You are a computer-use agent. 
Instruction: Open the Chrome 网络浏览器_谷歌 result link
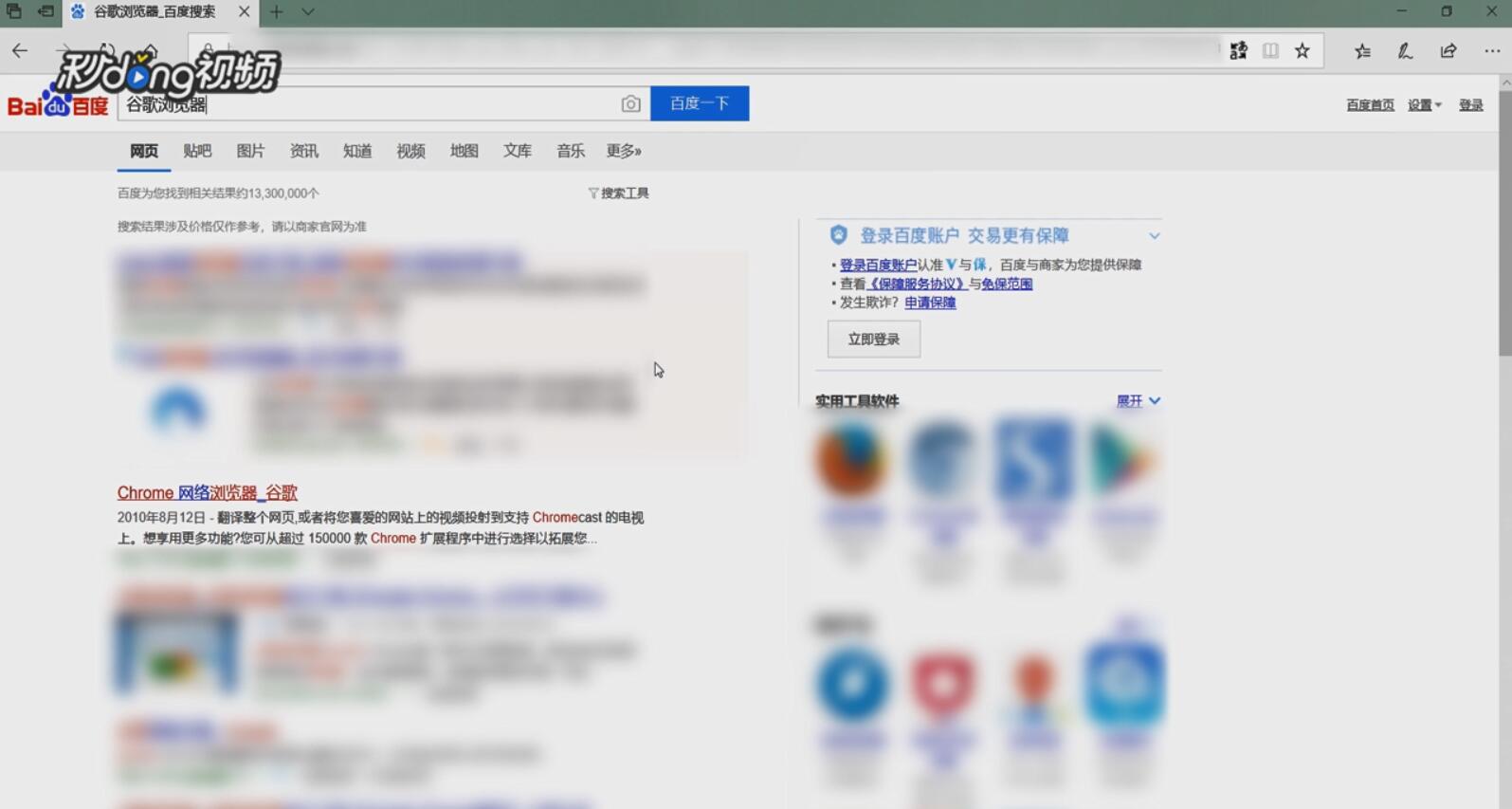coord(208,493)
